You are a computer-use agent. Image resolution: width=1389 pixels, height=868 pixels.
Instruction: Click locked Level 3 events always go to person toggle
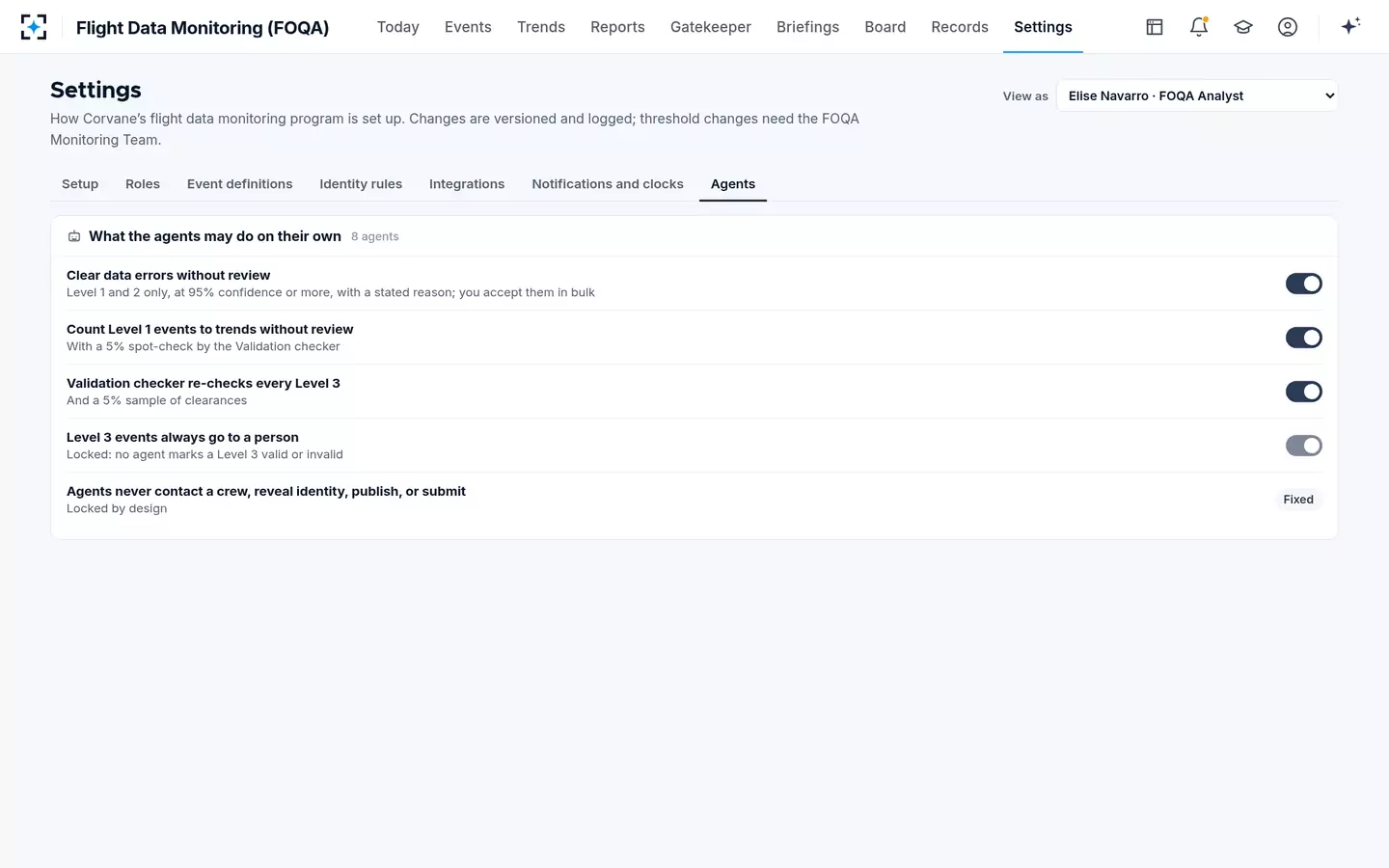1303,446
